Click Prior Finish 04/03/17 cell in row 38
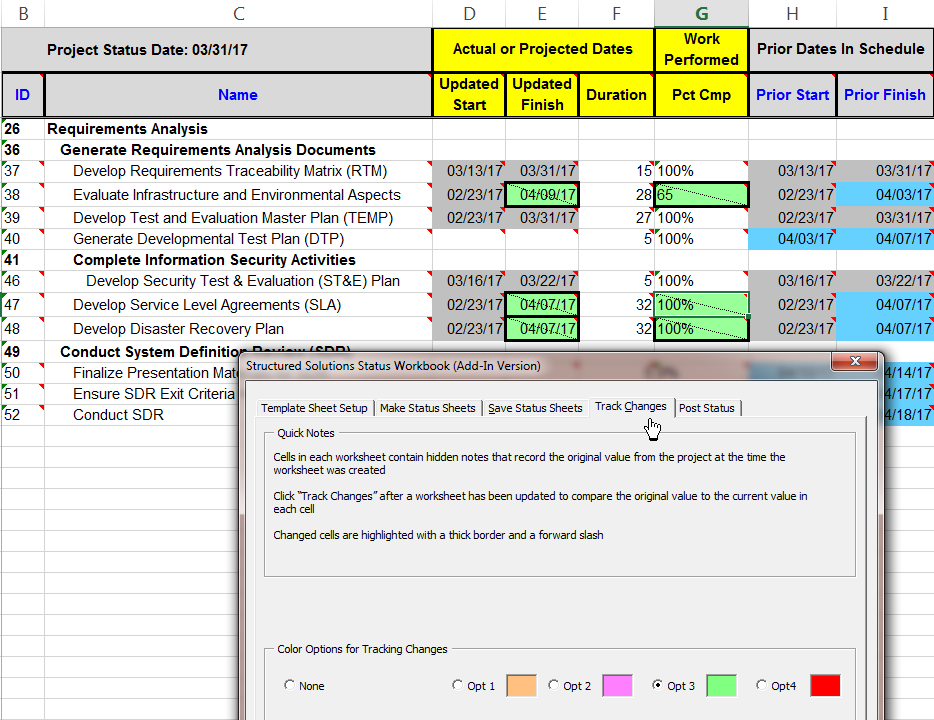Viewport: 934px width, 720px height. 885,195
